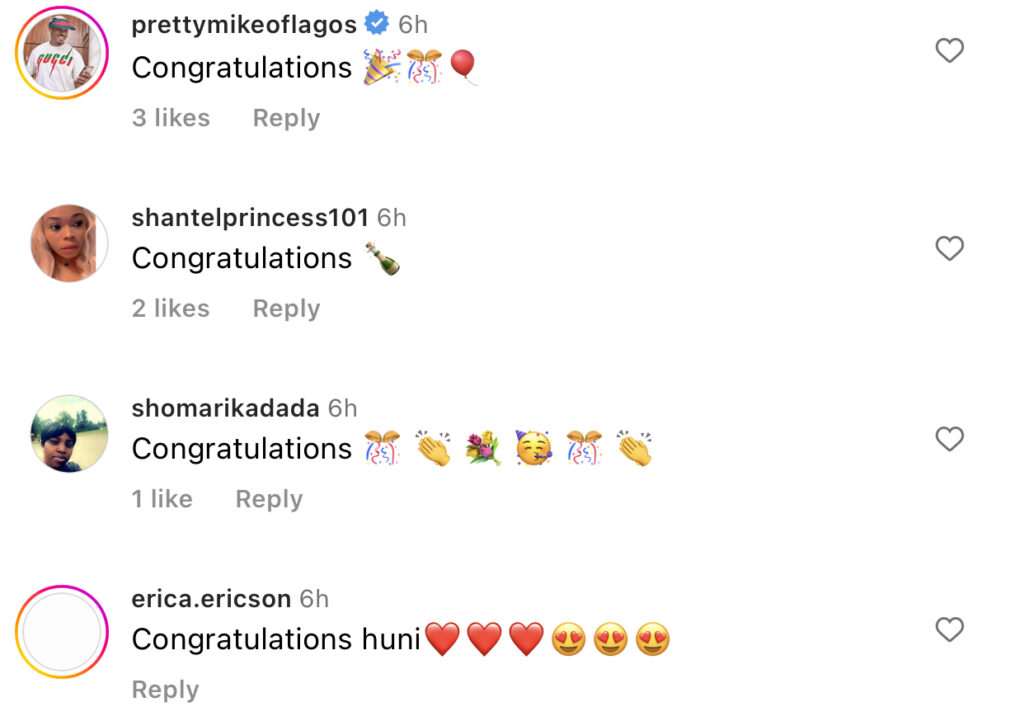Image resolution: width=1024 pixels, height=707 pixels.
Task: Click the prettymikeoflagos username
Action: (x=244, y=25)
